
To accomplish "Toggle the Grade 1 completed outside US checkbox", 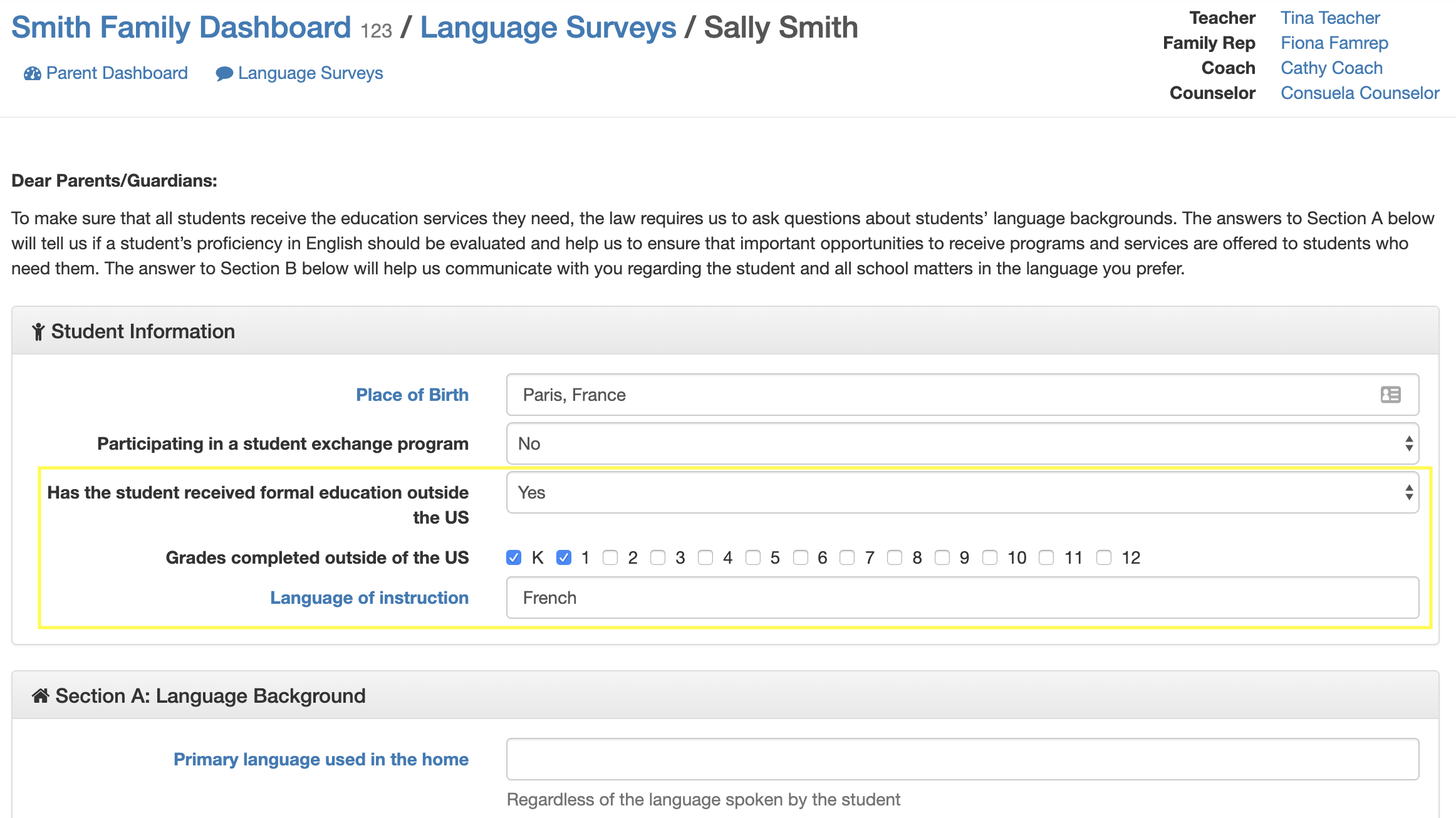I will [x=562, y=557].
